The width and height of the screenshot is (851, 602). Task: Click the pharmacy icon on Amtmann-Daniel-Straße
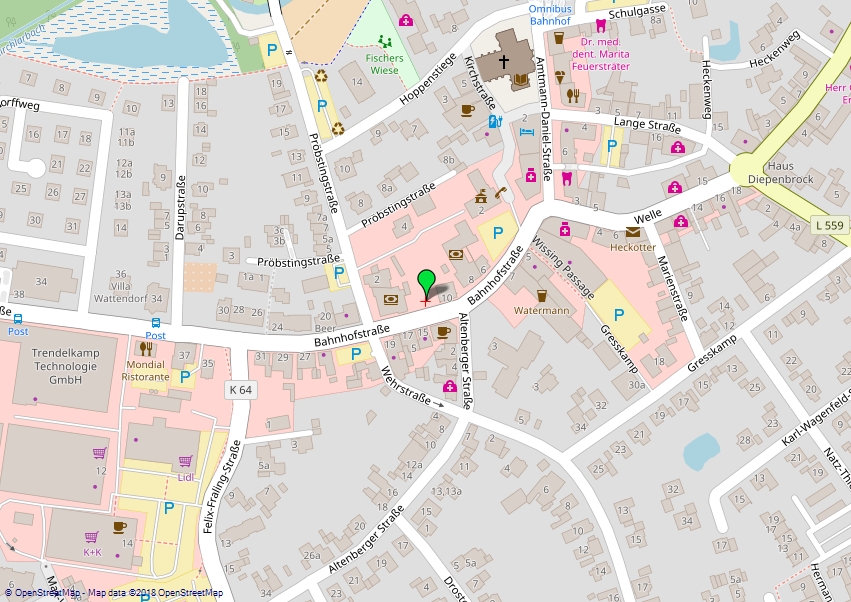coord(530,175)
